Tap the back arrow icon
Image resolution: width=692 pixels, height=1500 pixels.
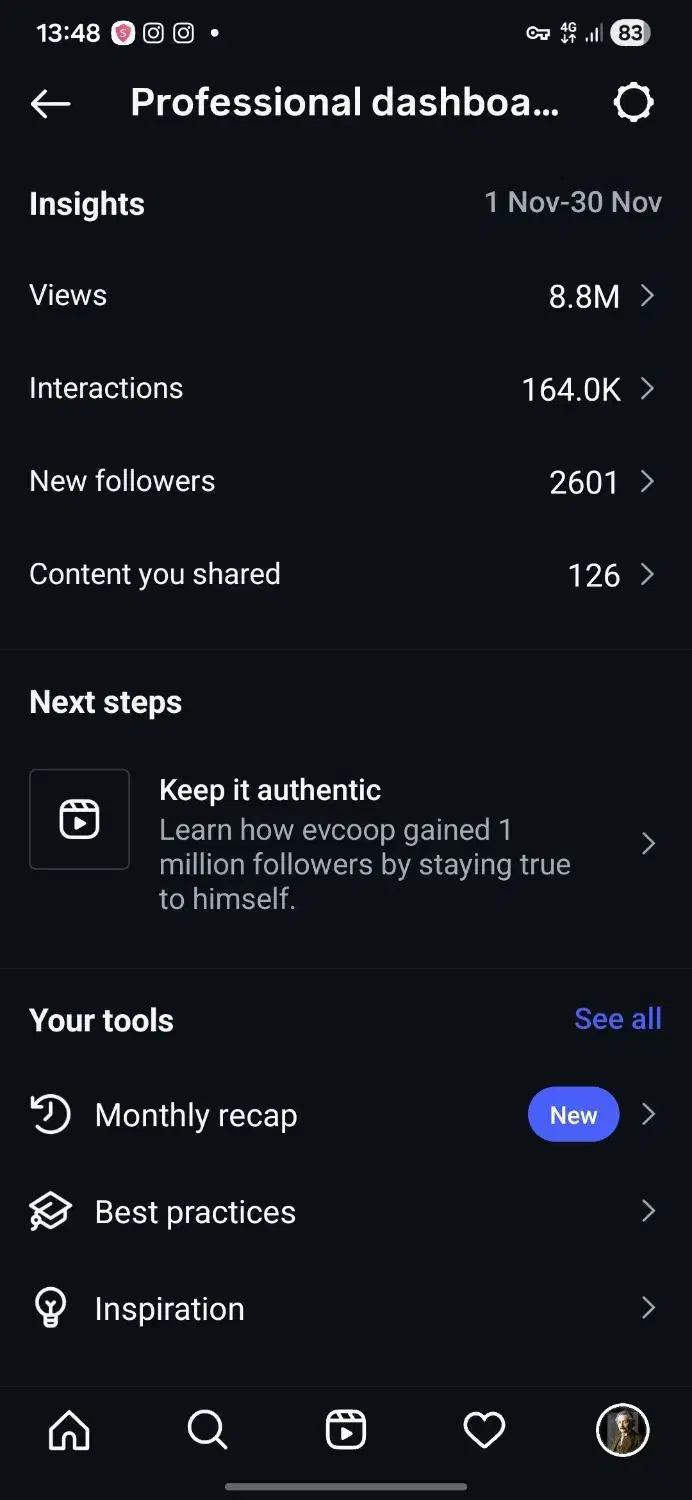(50, 103)
